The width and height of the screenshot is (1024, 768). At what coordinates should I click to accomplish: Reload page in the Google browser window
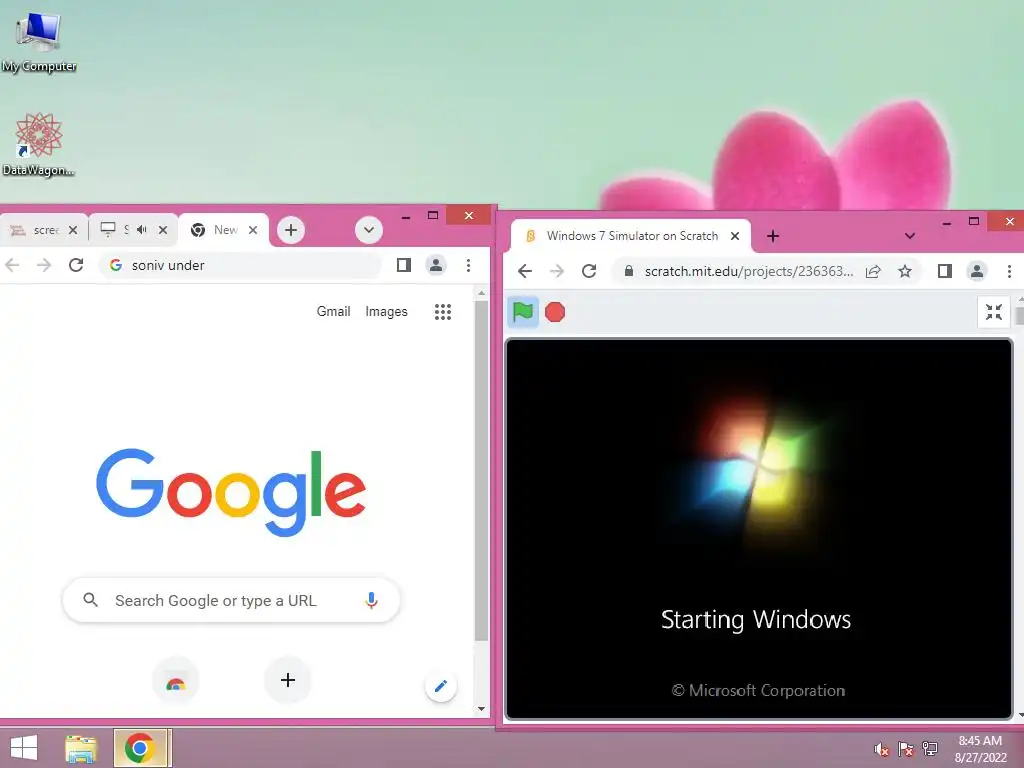(76, 264)
